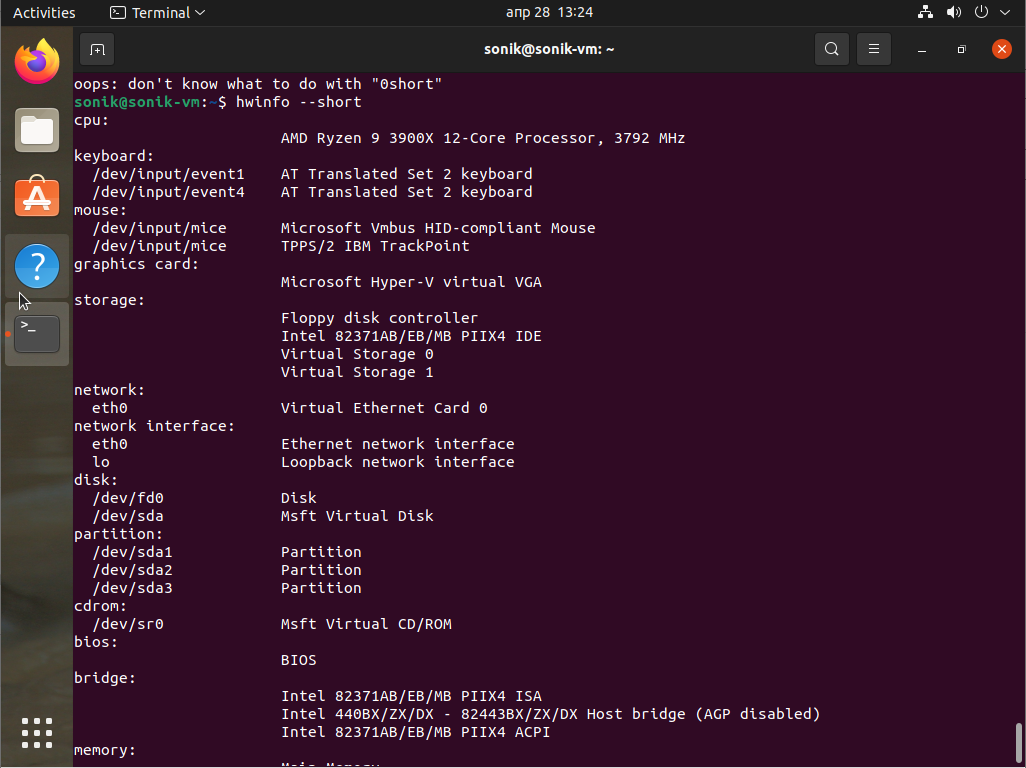Click the network status icon
Viewport: 1026px width, 768px height.
925,13
